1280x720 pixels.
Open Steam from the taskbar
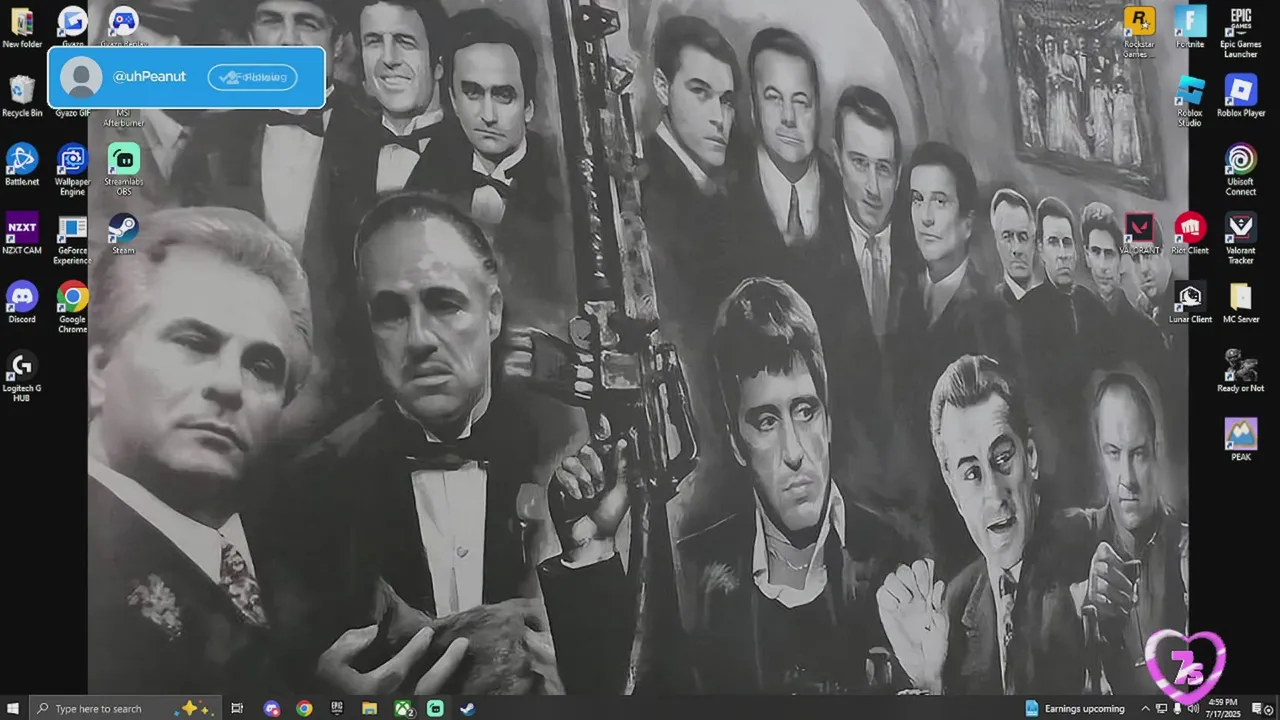467,708
